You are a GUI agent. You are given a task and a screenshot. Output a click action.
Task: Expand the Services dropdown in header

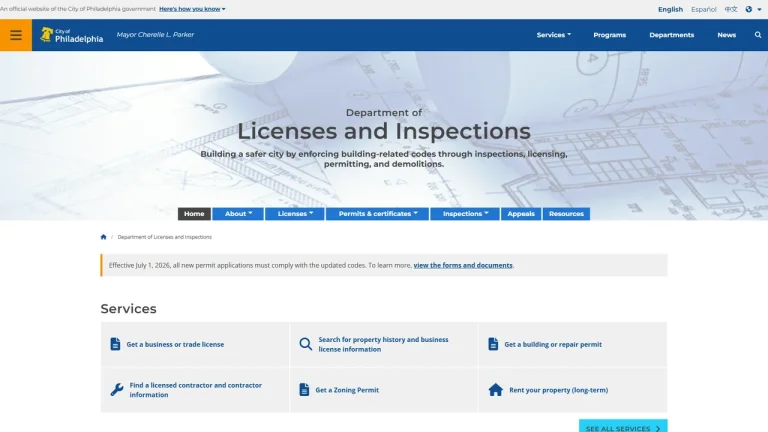(x=553, y=35)
